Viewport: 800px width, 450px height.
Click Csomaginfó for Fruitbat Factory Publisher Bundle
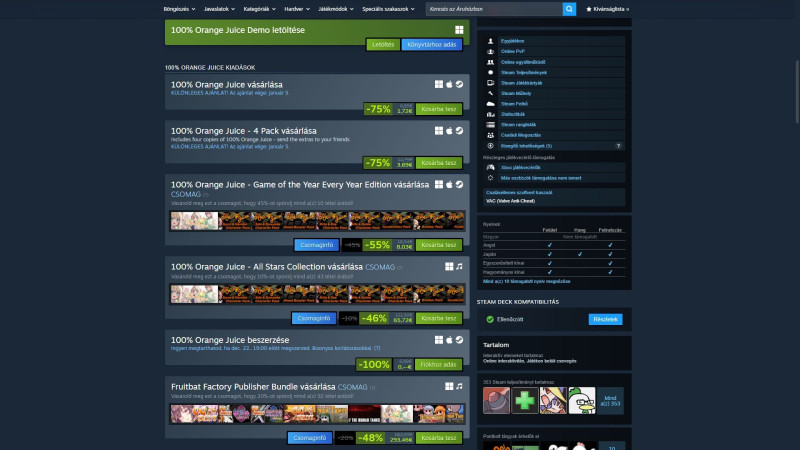tap(310, 438)
